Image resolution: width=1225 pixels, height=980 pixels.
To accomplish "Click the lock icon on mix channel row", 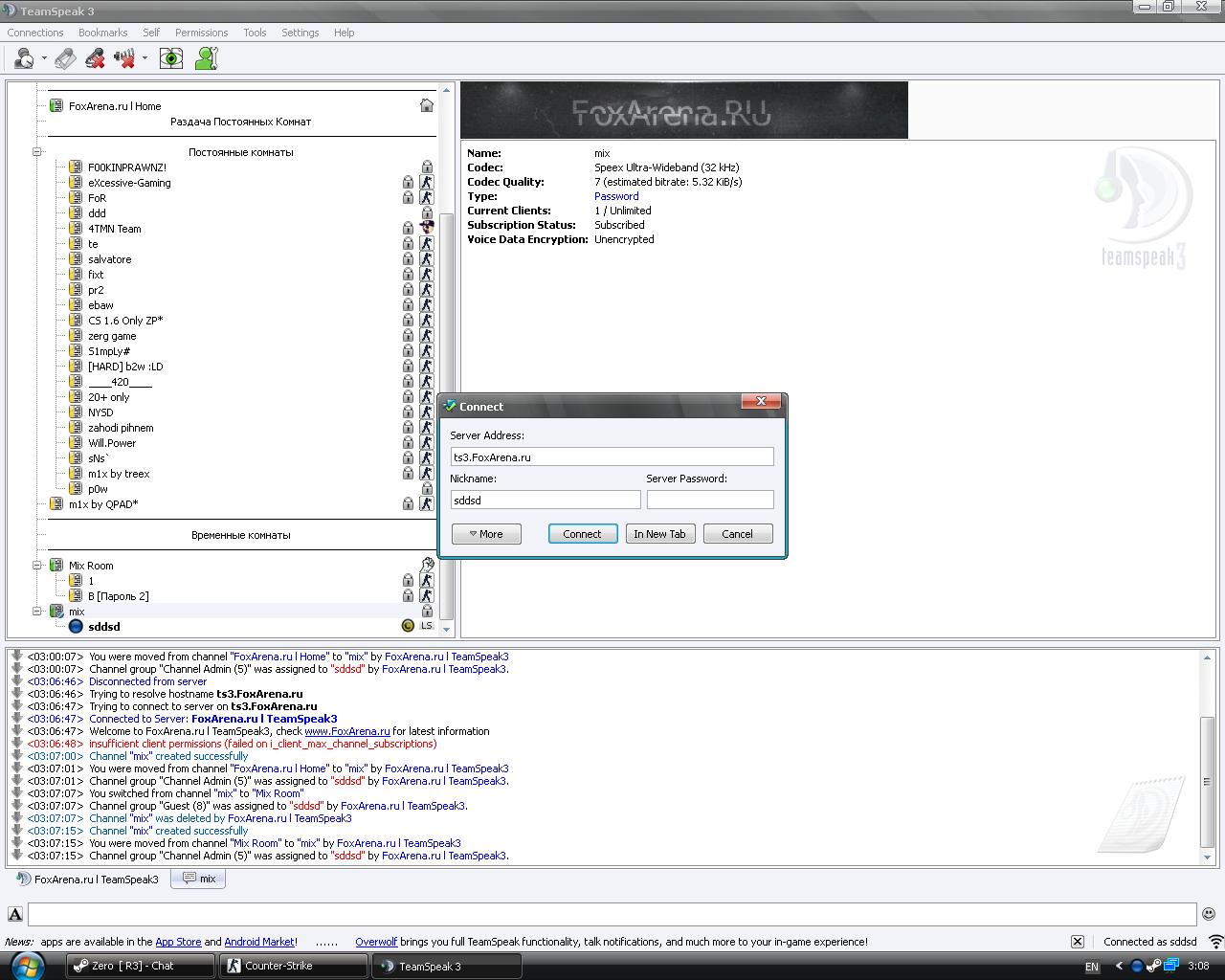I will click(x=427, y=612).
